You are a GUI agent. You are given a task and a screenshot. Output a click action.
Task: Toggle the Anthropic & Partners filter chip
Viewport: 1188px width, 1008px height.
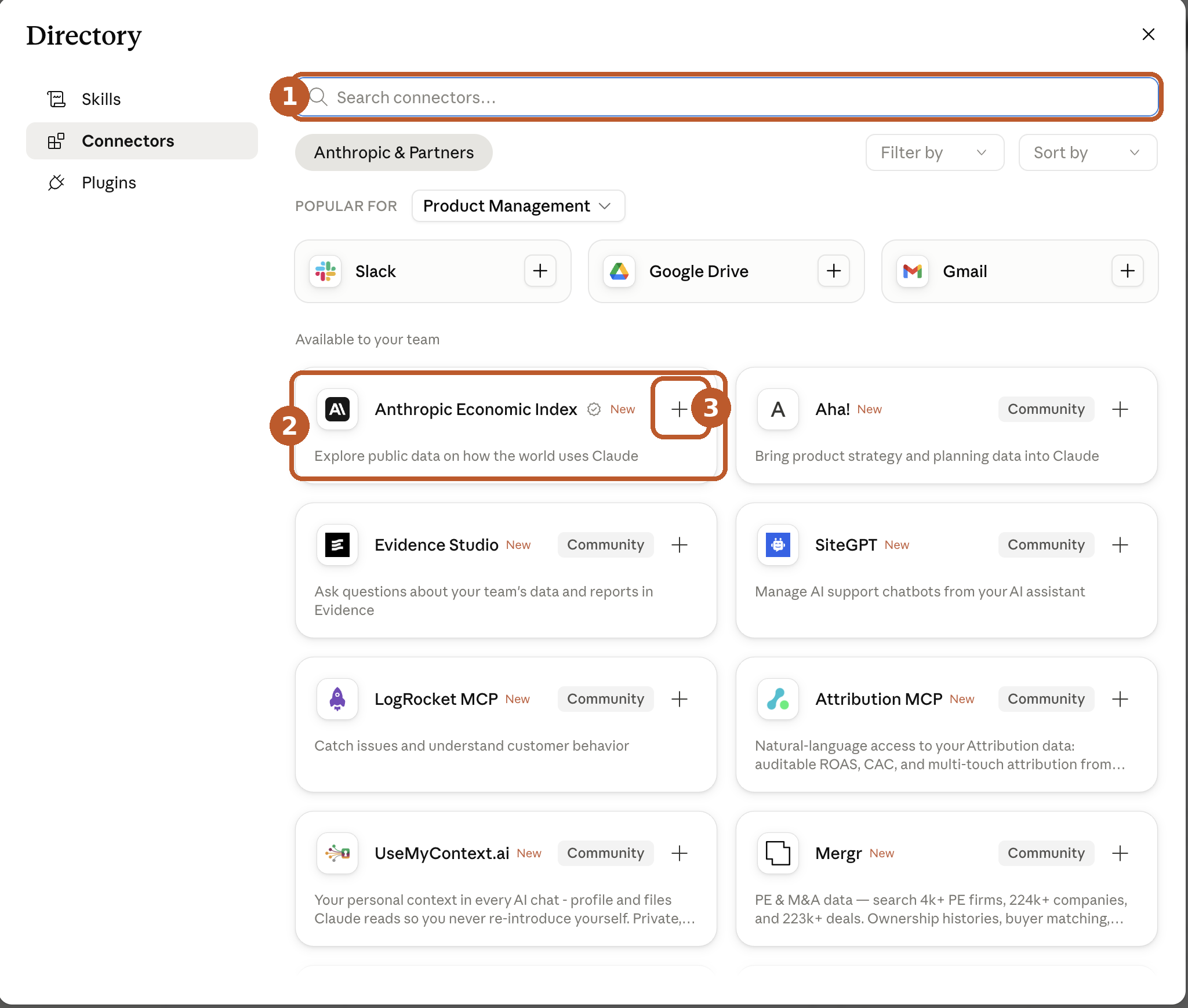394,152
